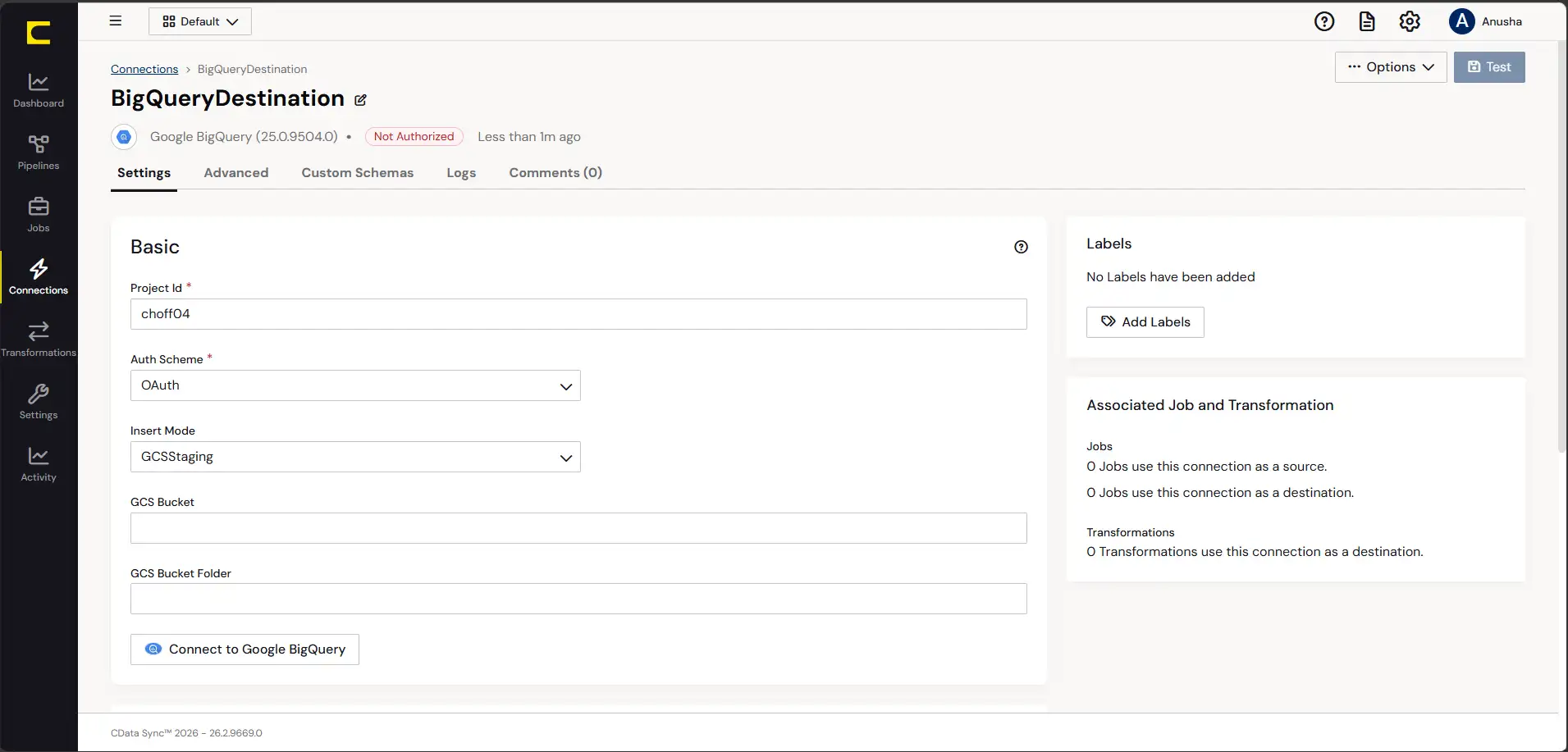Click the Not Authorized status badge
This screenshot has width=1568, height=752.
pyautogui.click(x=414, y=137)
